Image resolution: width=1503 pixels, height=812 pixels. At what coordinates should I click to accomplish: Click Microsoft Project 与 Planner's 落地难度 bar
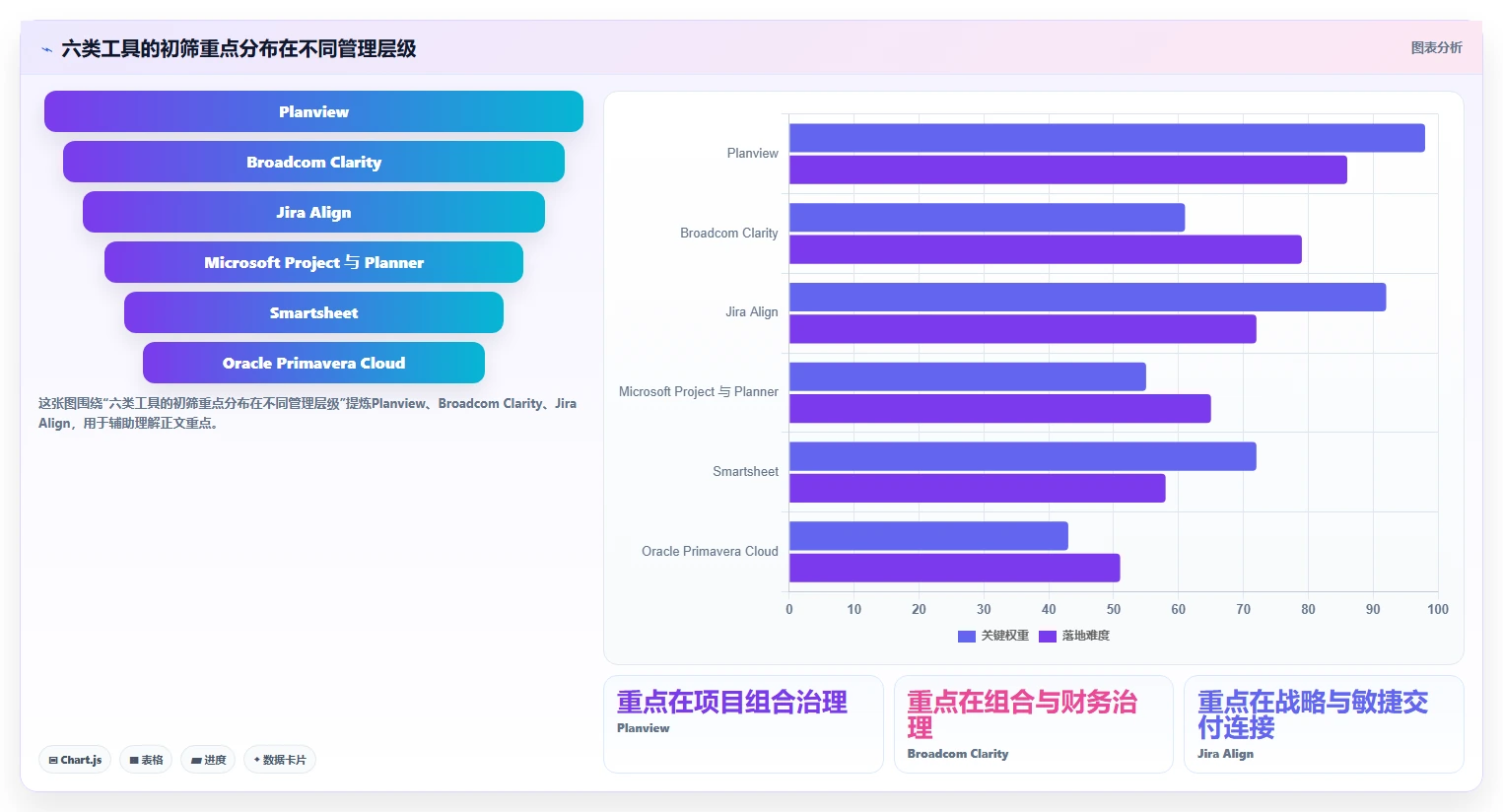coord(1000,408)
